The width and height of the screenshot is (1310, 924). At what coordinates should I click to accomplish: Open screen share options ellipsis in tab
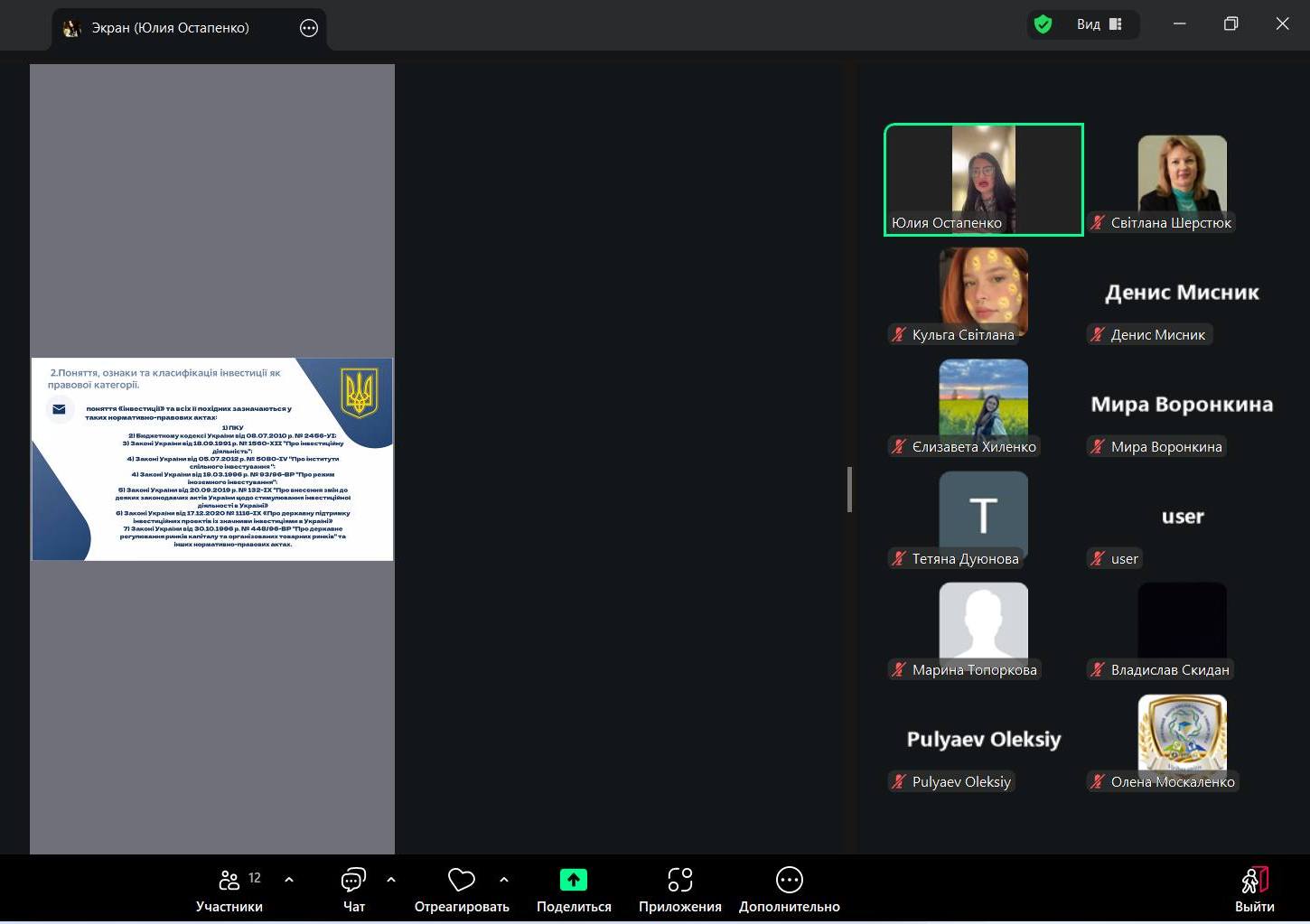coord(309,28)
